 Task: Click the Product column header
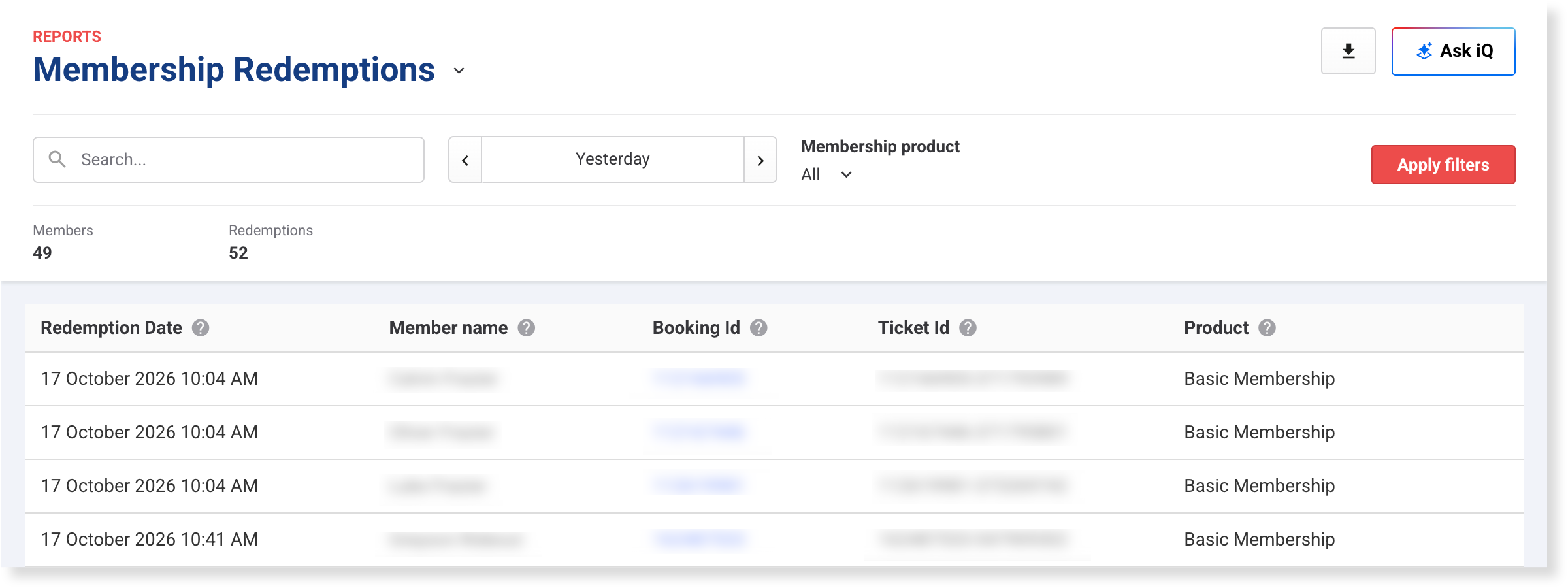point(1216,328)
